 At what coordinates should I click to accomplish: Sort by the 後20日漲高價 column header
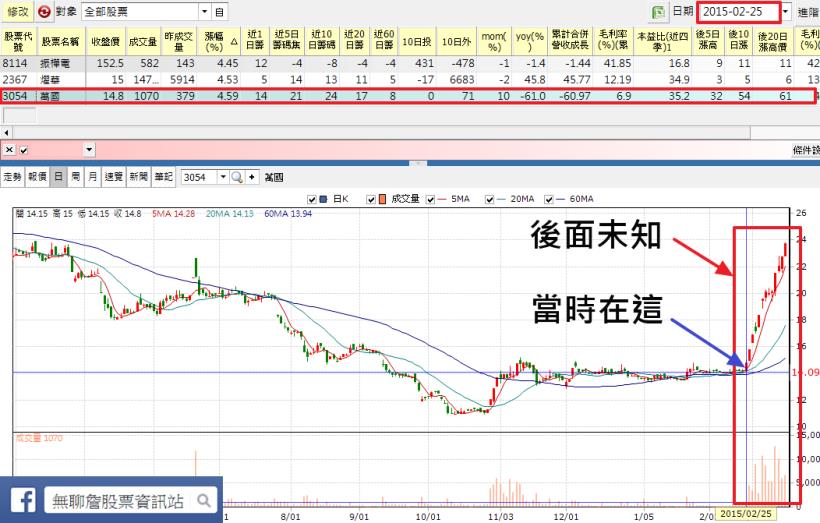coord(772,41)
